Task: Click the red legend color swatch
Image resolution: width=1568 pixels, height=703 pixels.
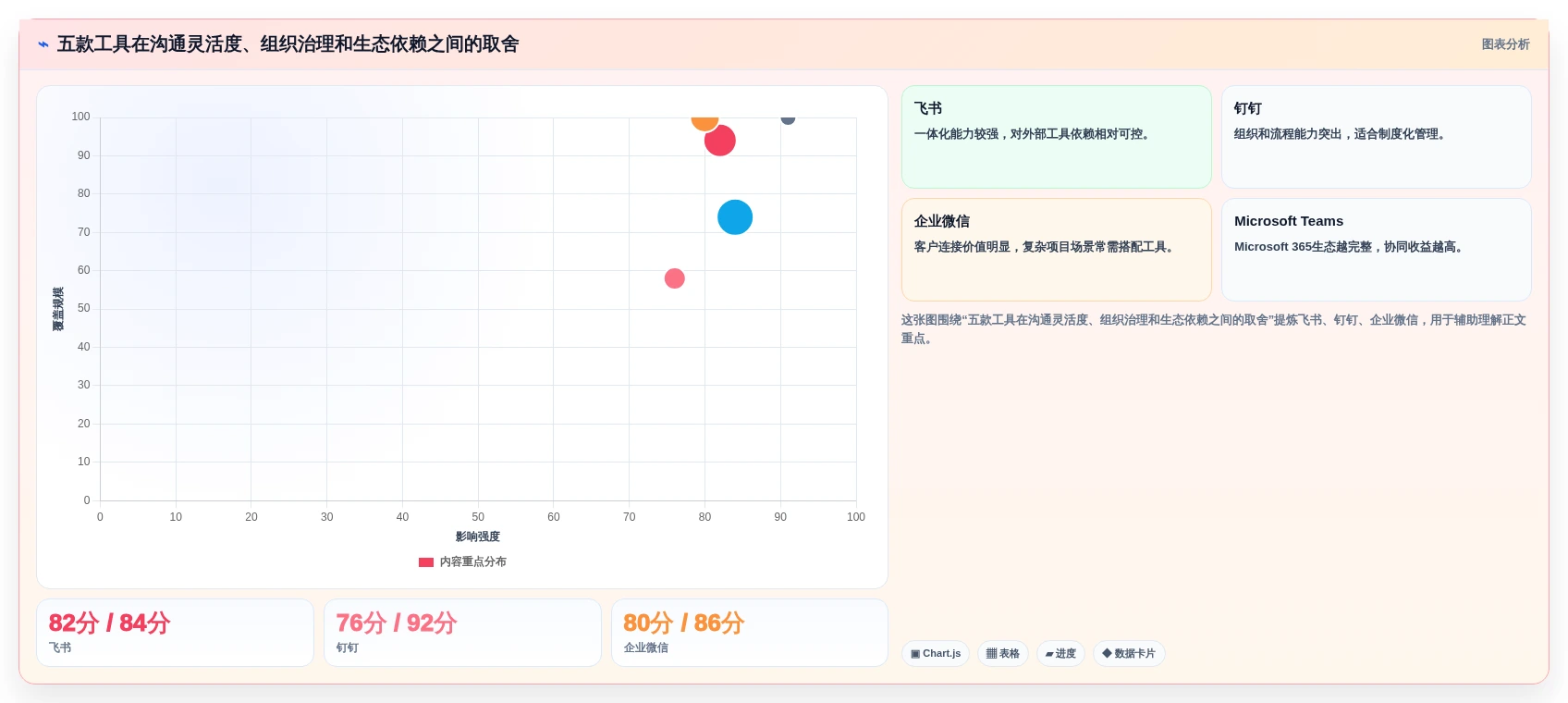Action: tap(426, 562)
